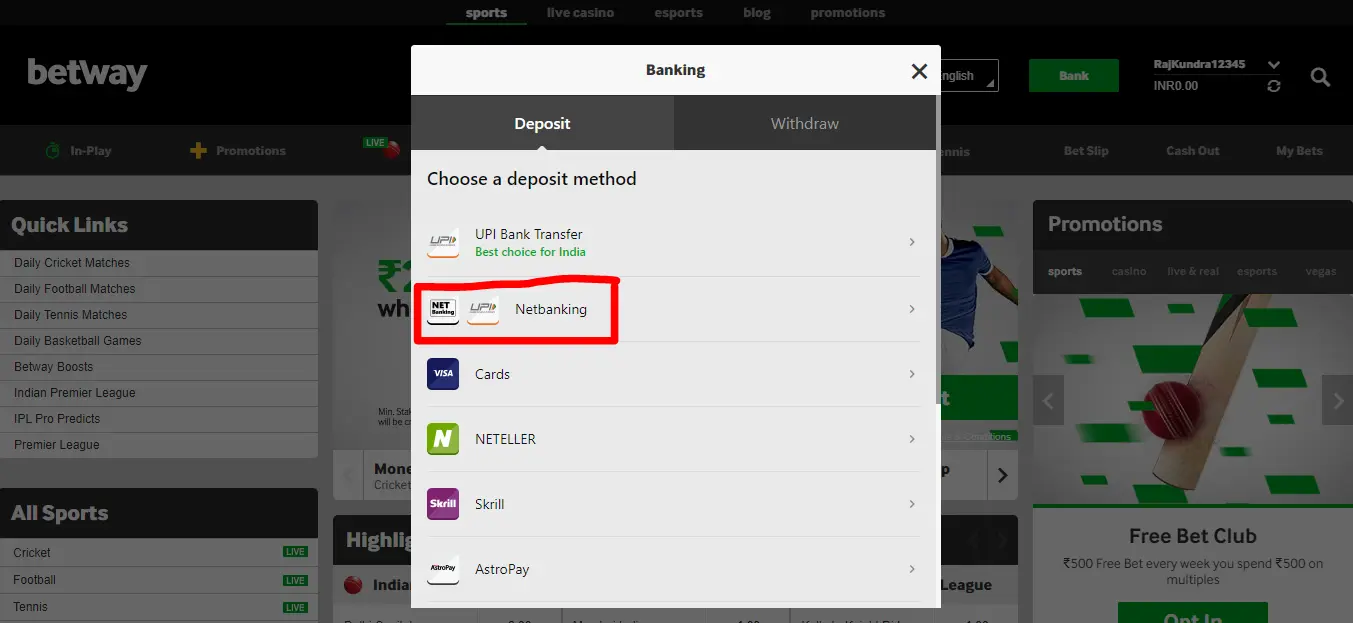Click the UPI logo beside Netbanking
1353x623 pixels.
point(483,309)
